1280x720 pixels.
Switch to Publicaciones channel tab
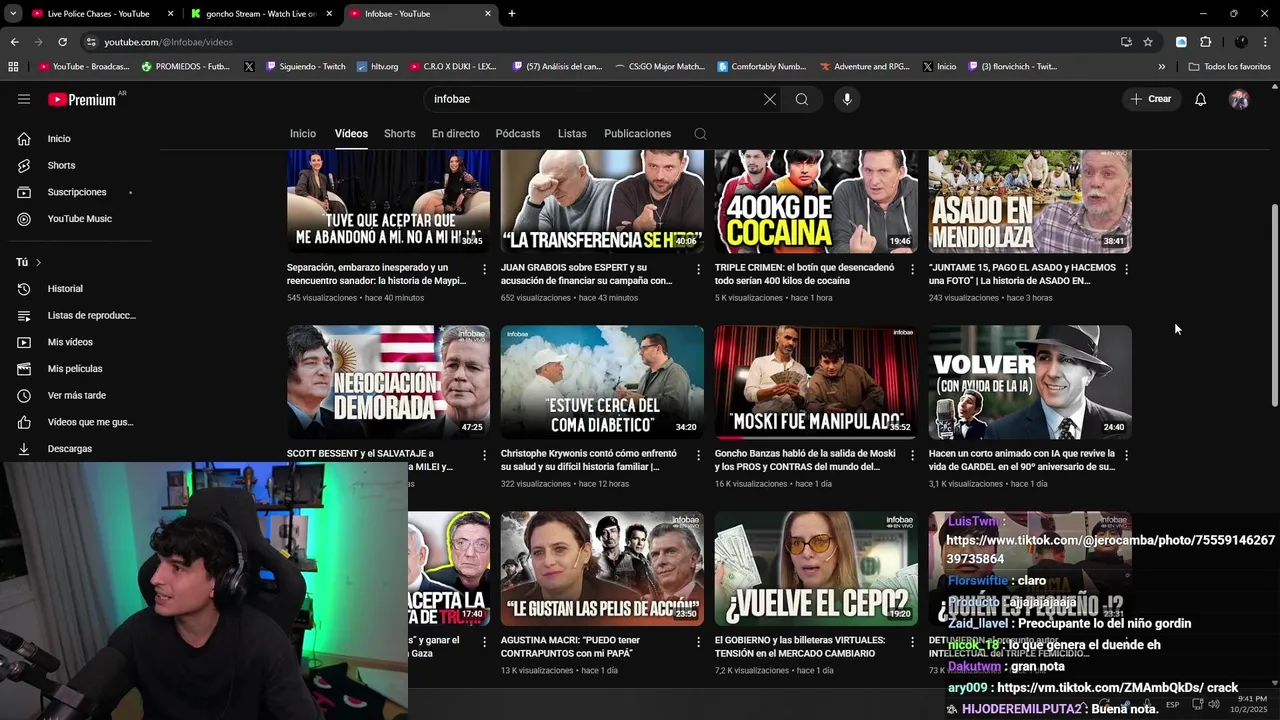[x=637, y=134]
